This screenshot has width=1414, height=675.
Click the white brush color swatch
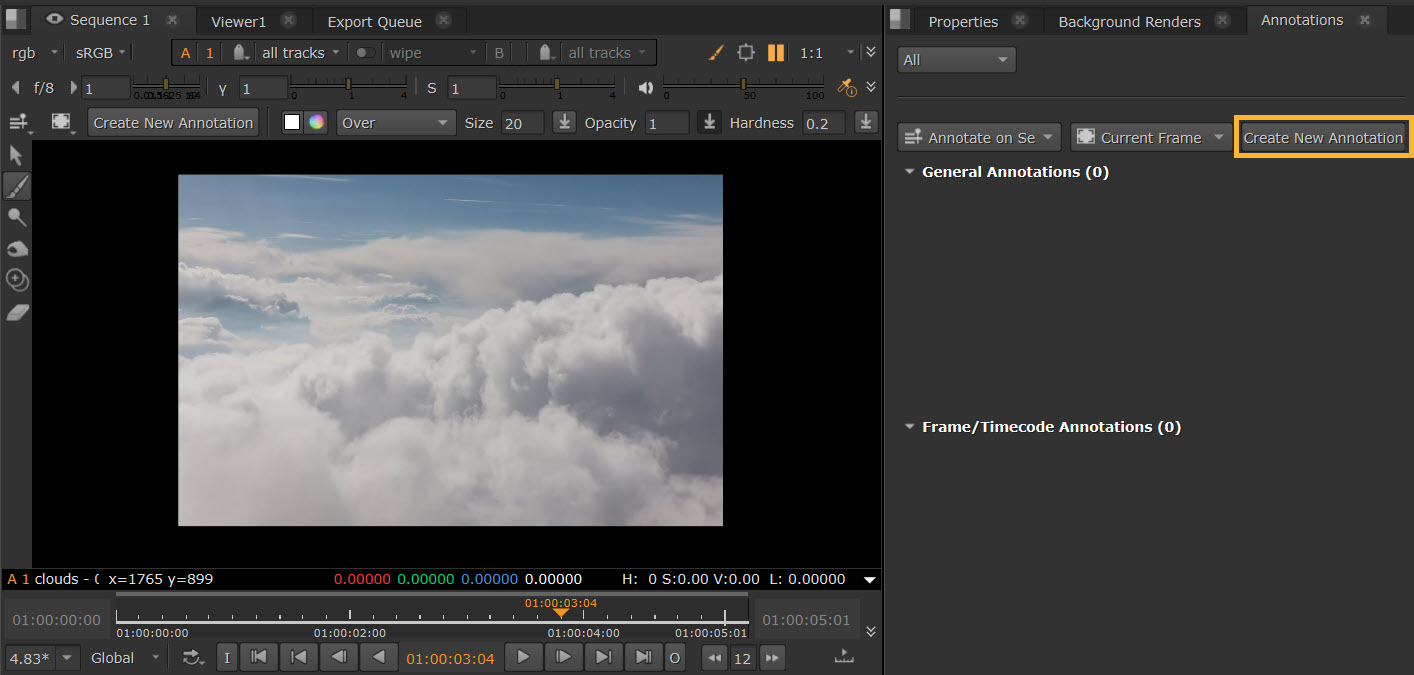[x=292, y=123]
